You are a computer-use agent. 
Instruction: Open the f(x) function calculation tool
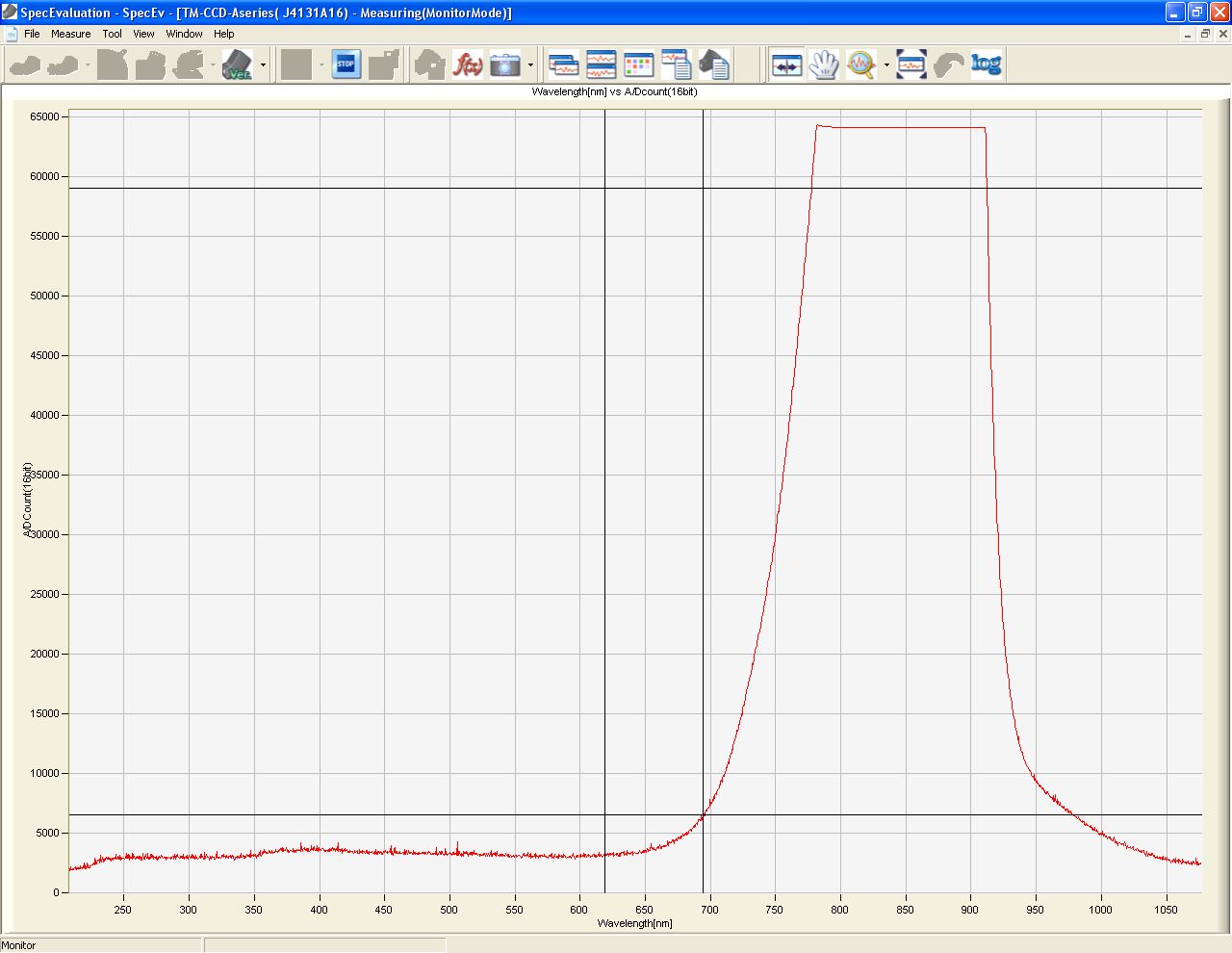click(x=468, y=64)
